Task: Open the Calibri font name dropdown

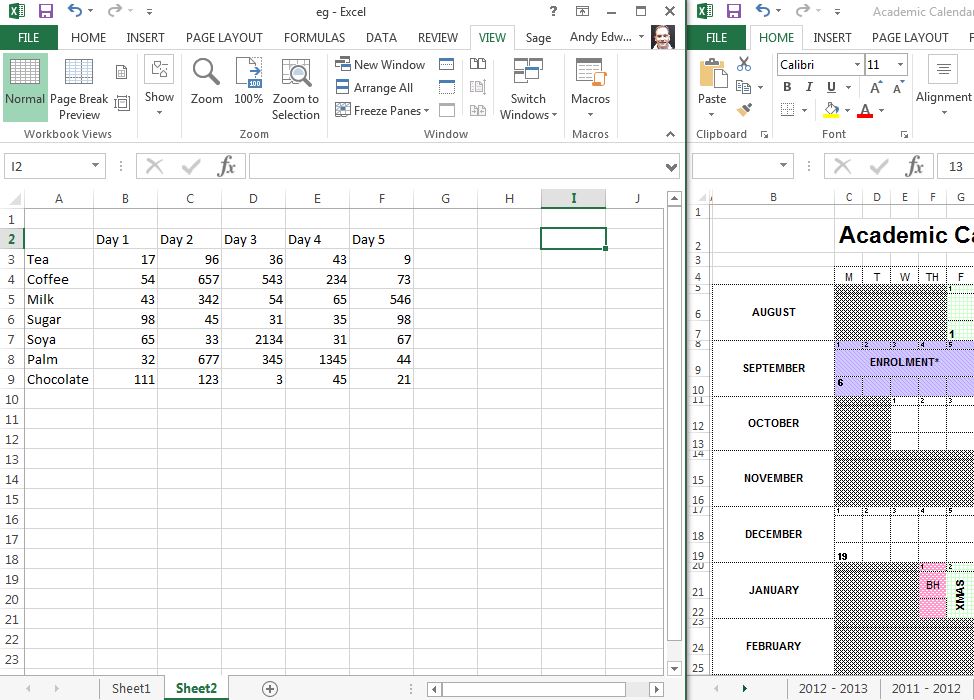Action: tap(857, 65)
